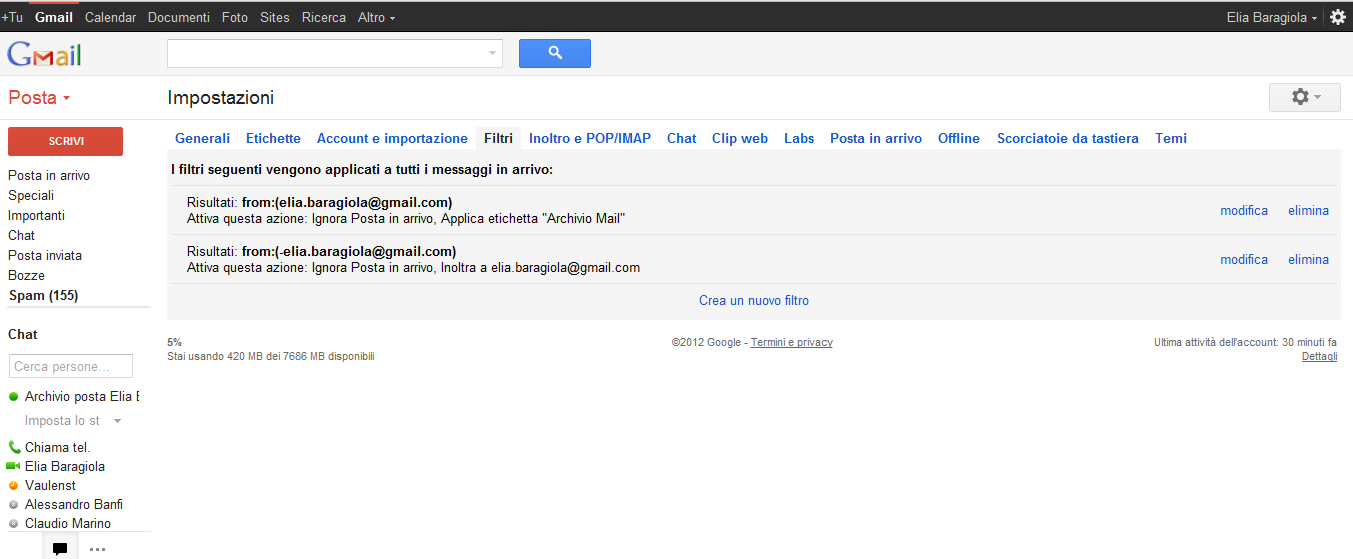Click the Gmail logo
The image size is (1353, 559).
tap(44, 54)
